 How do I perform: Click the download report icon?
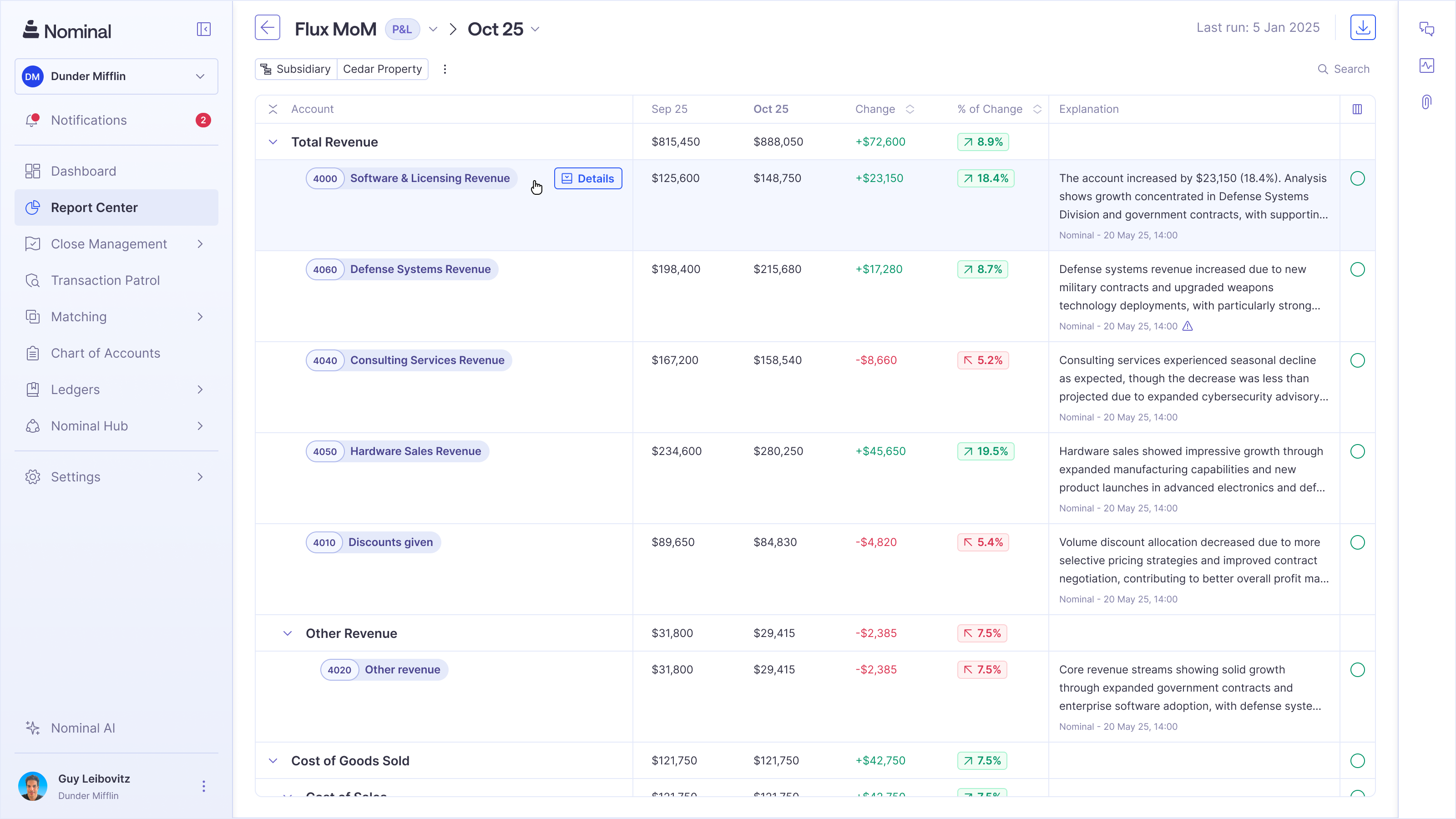coord(1362,27)
